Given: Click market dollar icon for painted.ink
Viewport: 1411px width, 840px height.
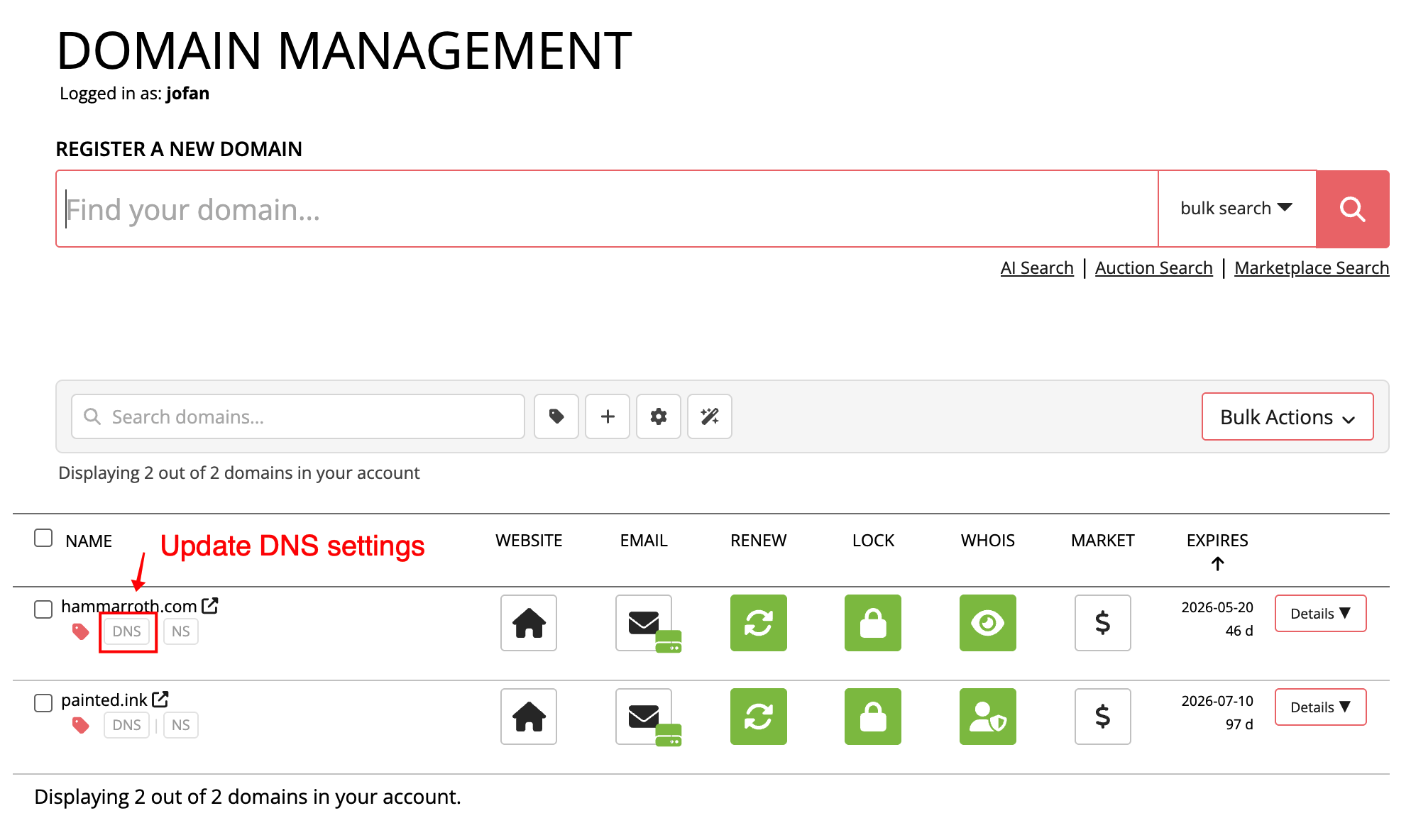Looking at the screenshot, I should point(1102,717).
